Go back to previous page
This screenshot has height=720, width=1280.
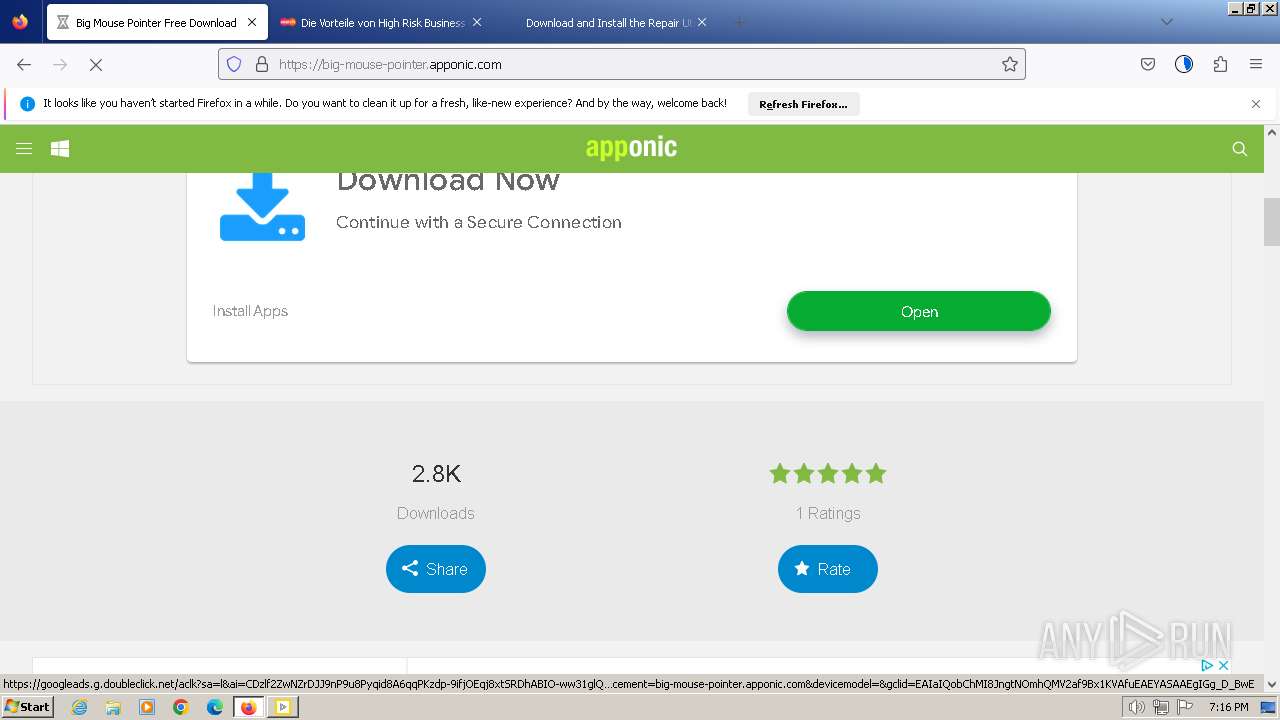pos(24,64)
